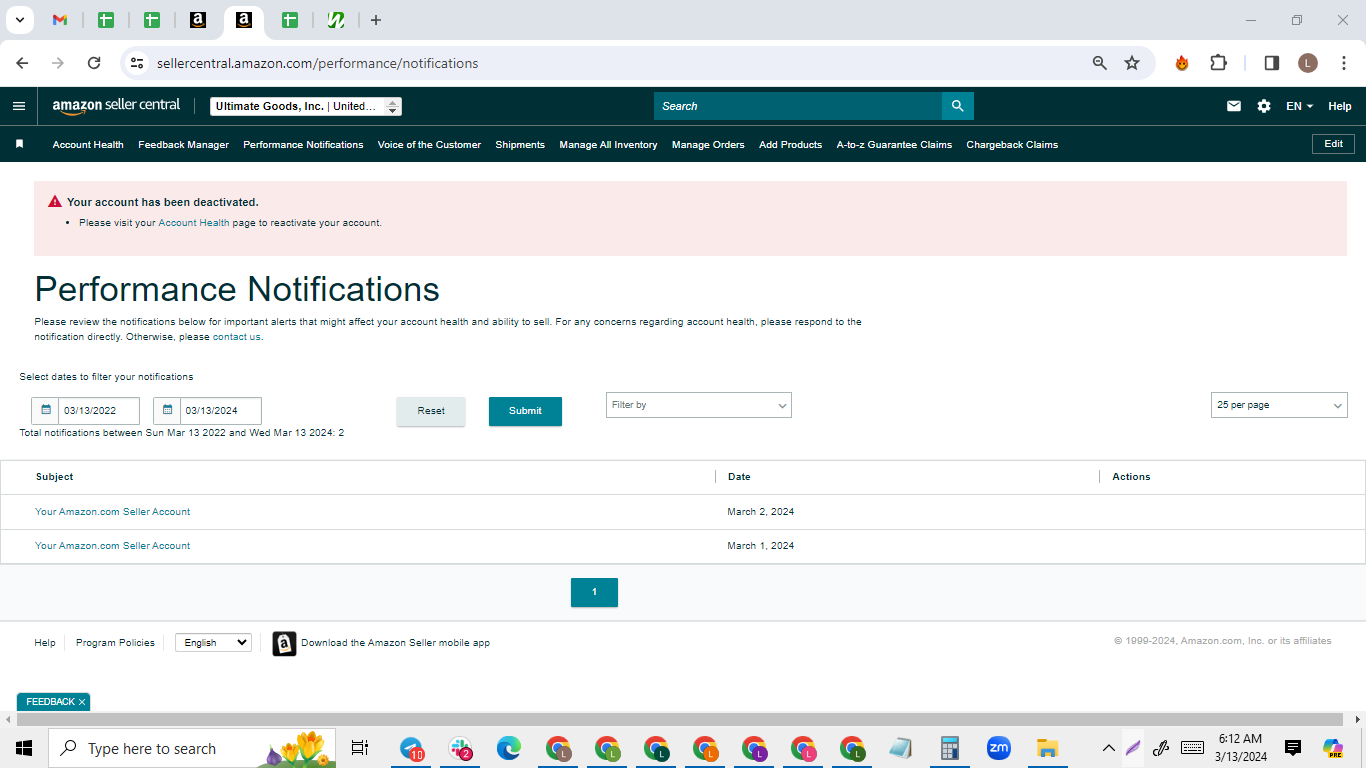Open File Explorer from the taskbar
Screen dimensions: 1366x768
tap(1047, 748)
